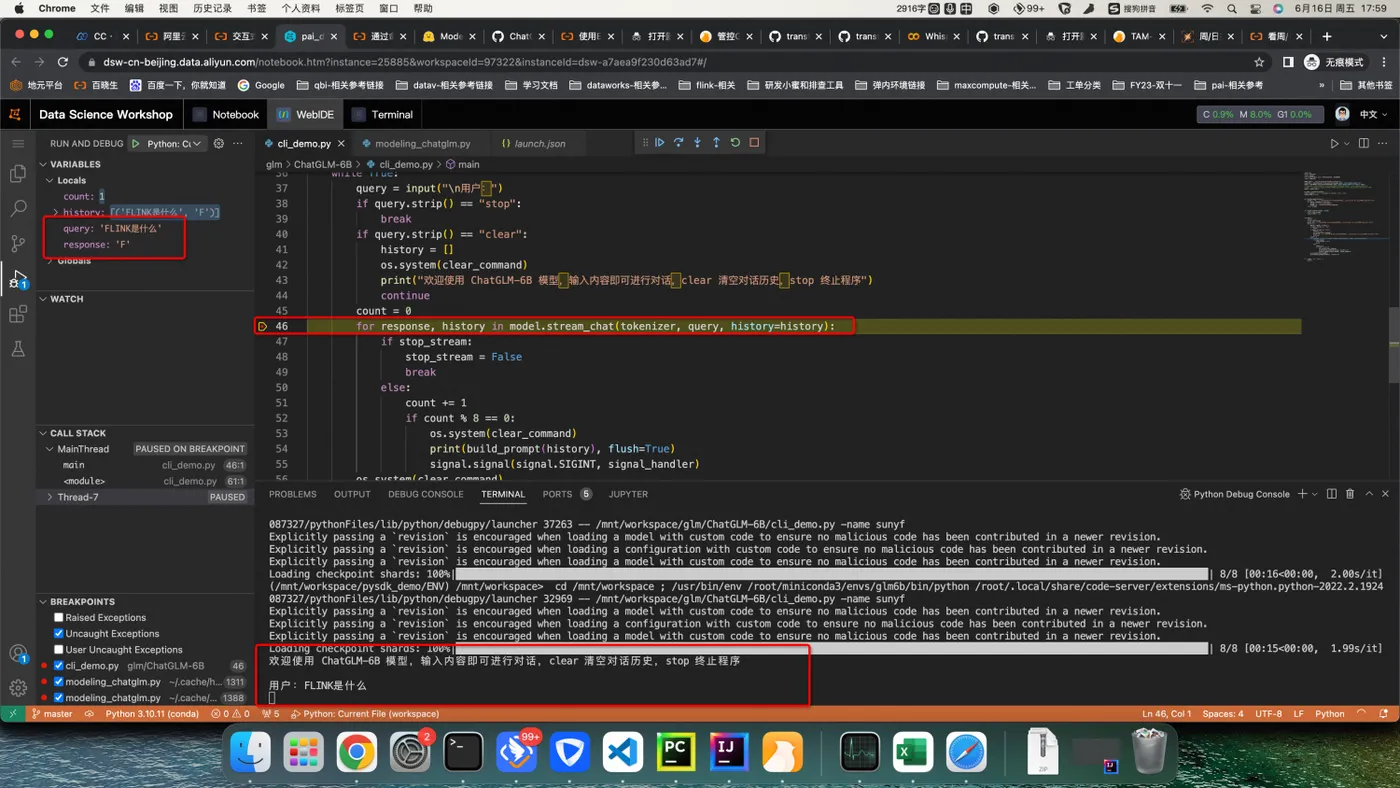The height and width of the screenshot is (788, 1400).
Task: Restart the debug session
Action: [735, 143]
